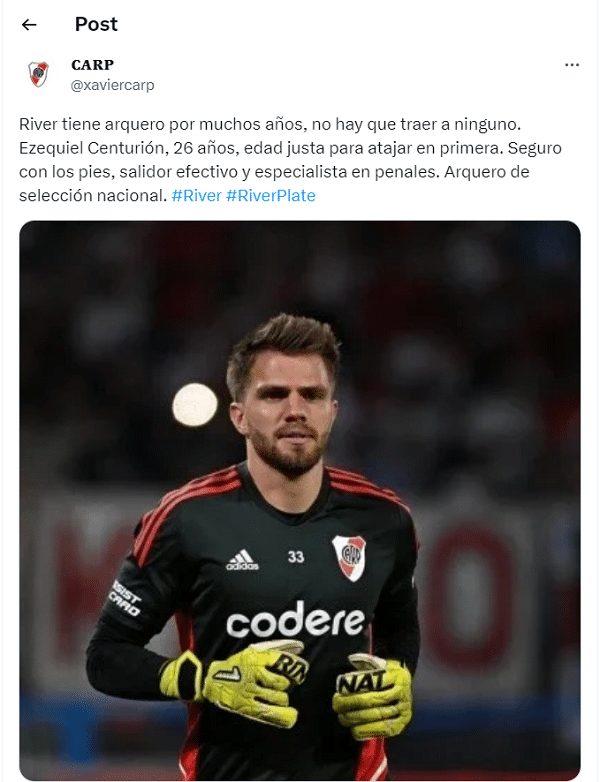Open the @xaviercarp handle link
The height and width of the screenshot is (782, 600).
click(113, 85)
